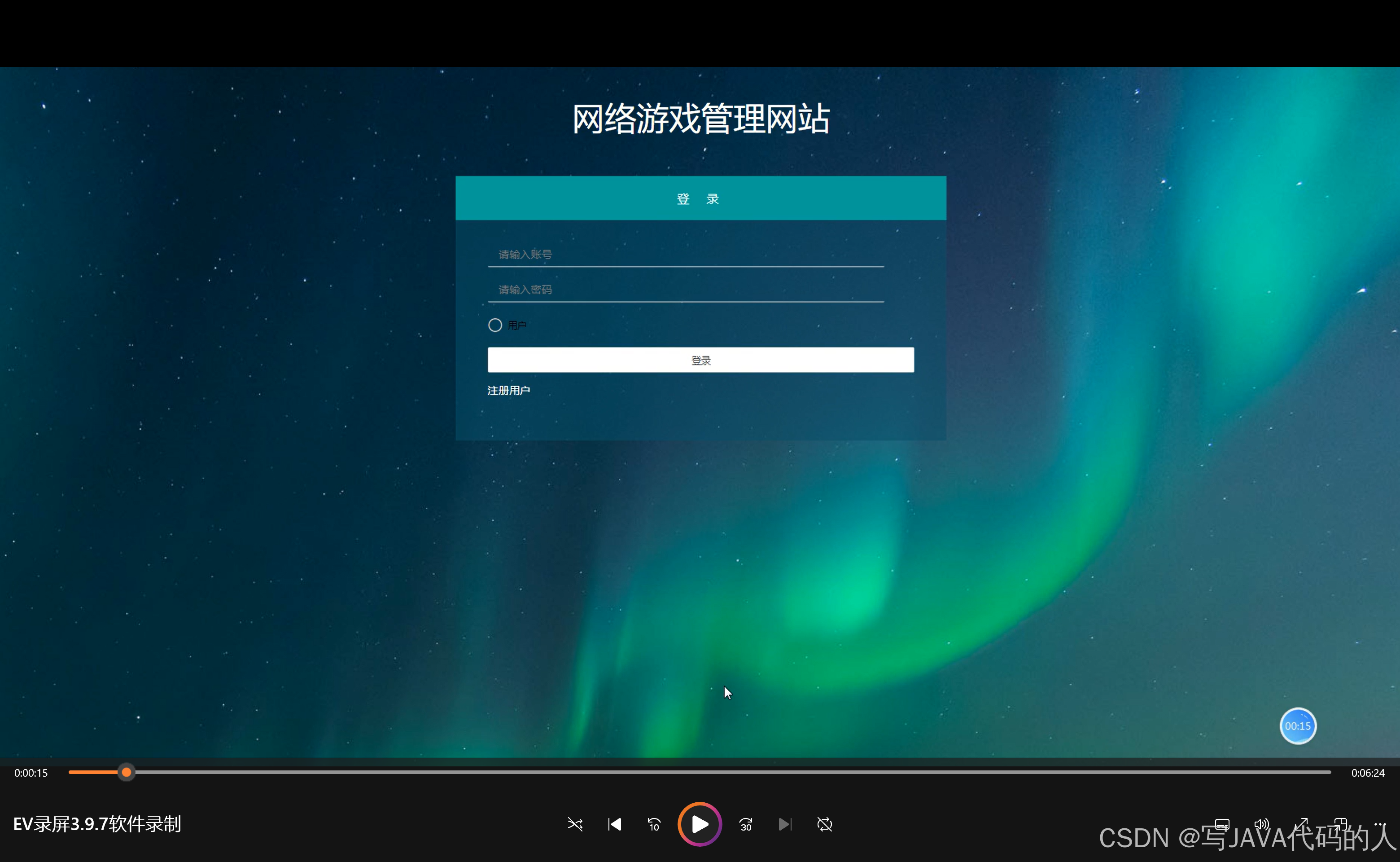The height and width of the screenshot is (862, 1400).
Task: Open the subtitles and captions menu
Action: 1222,824
